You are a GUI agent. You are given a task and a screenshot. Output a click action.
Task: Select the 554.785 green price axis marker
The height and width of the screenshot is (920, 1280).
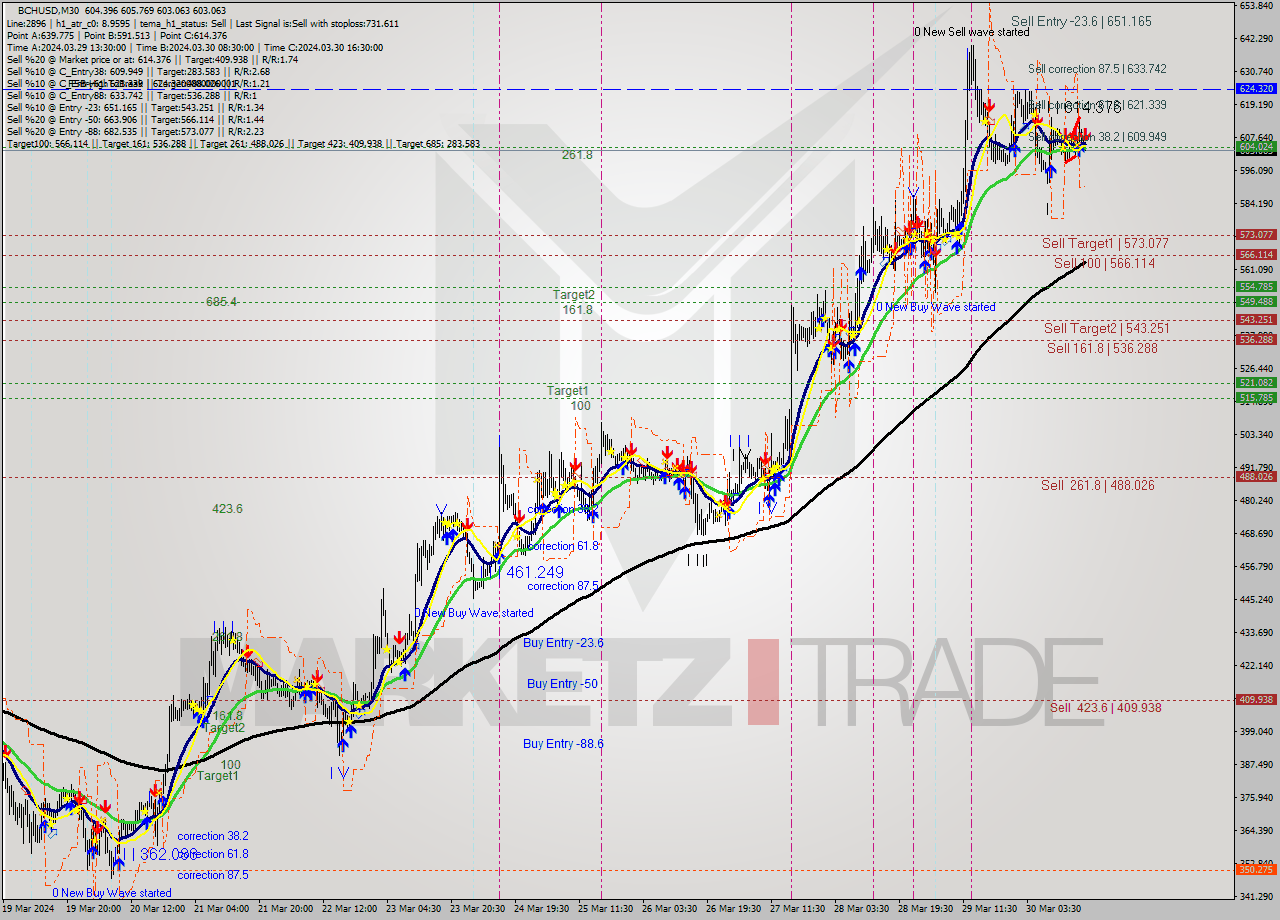coord(1256,287)
